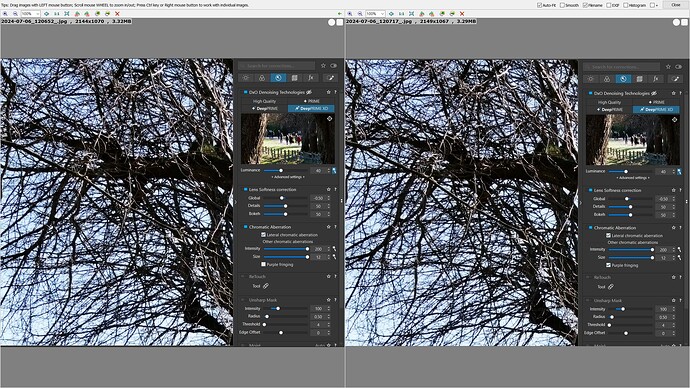Rotate the right image counter-clockwise

tap(422, 14)
